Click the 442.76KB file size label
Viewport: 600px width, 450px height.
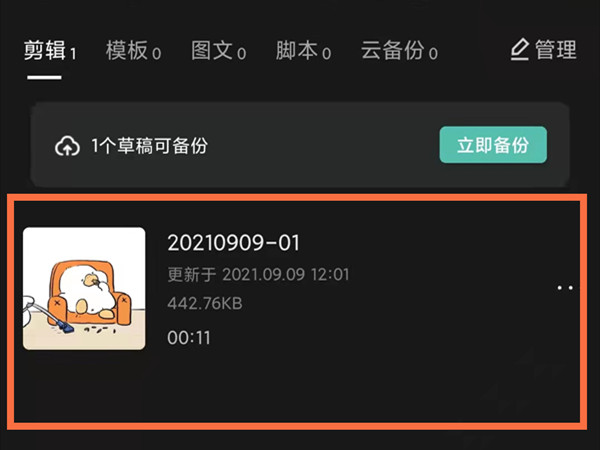click(205, 304)
